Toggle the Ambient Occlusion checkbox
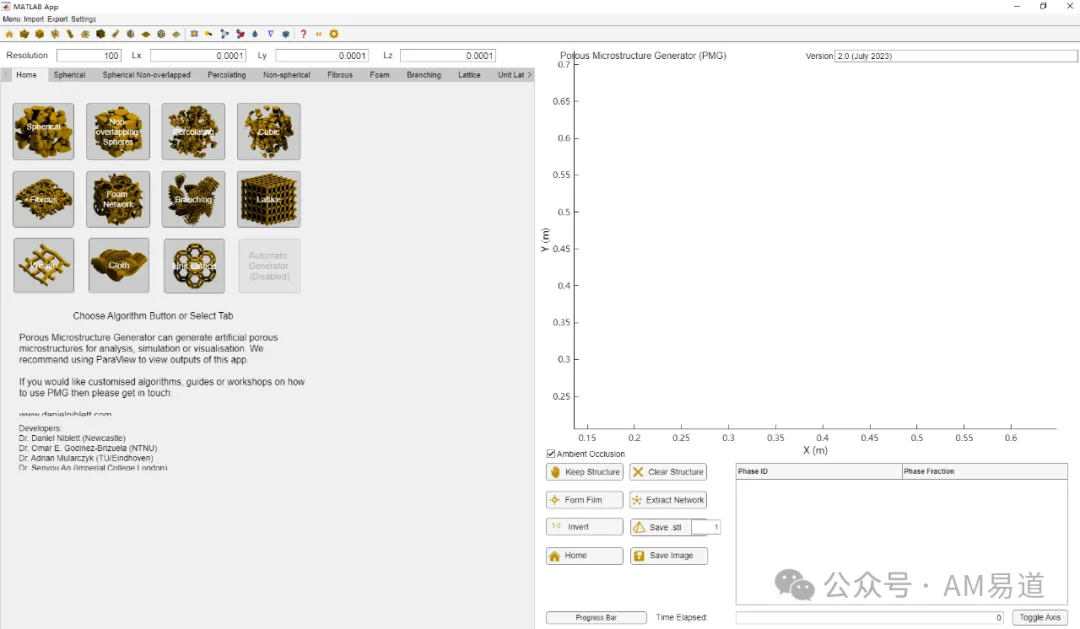This screenshot has height=629, width=1080. [x=551, y=453]
